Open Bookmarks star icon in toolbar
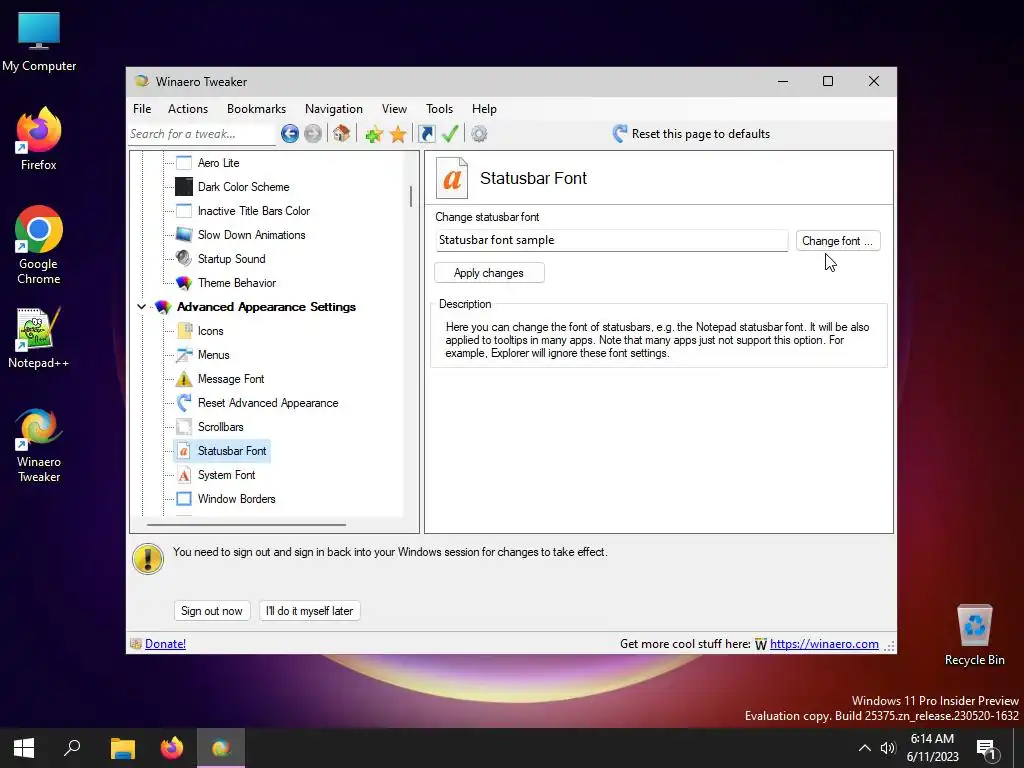The height and width of the screenshot is (768, 1024). coord(398,135)
